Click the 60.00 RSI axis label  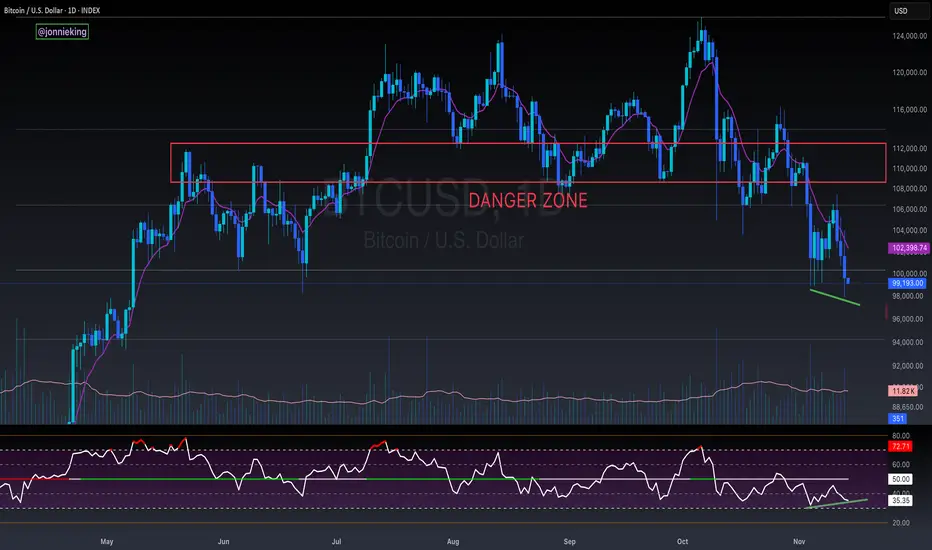click(900, 465)
